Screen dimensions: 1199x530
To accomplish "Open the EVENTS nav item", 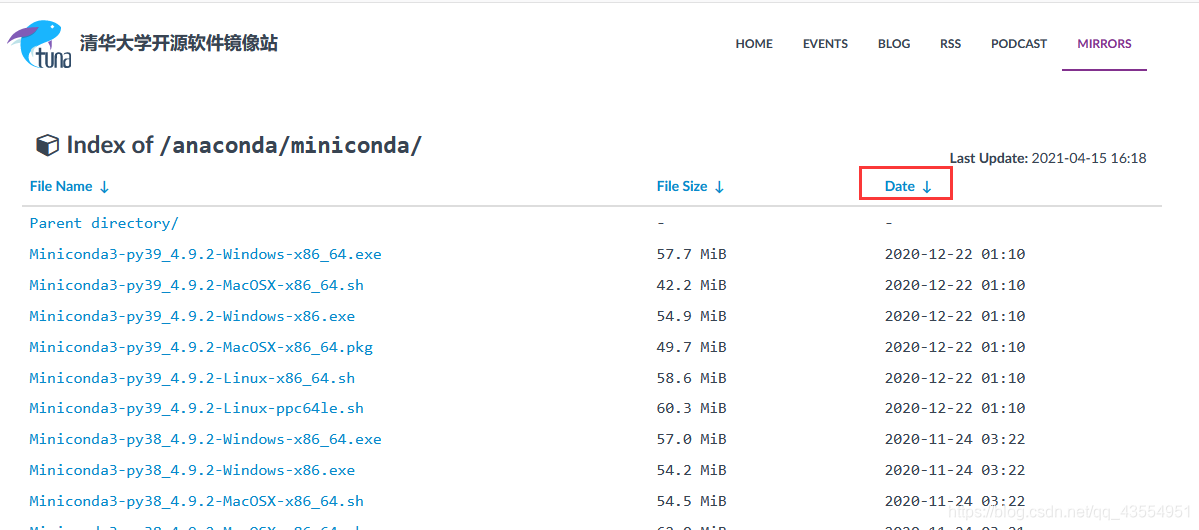I will point(825,44).
